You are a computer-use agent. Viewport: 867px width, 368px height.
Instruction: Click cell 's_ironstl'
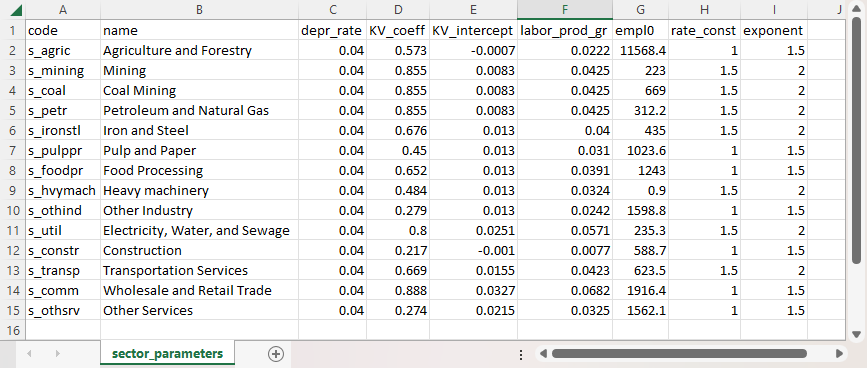pyautogui.click(x=63, y=130)
